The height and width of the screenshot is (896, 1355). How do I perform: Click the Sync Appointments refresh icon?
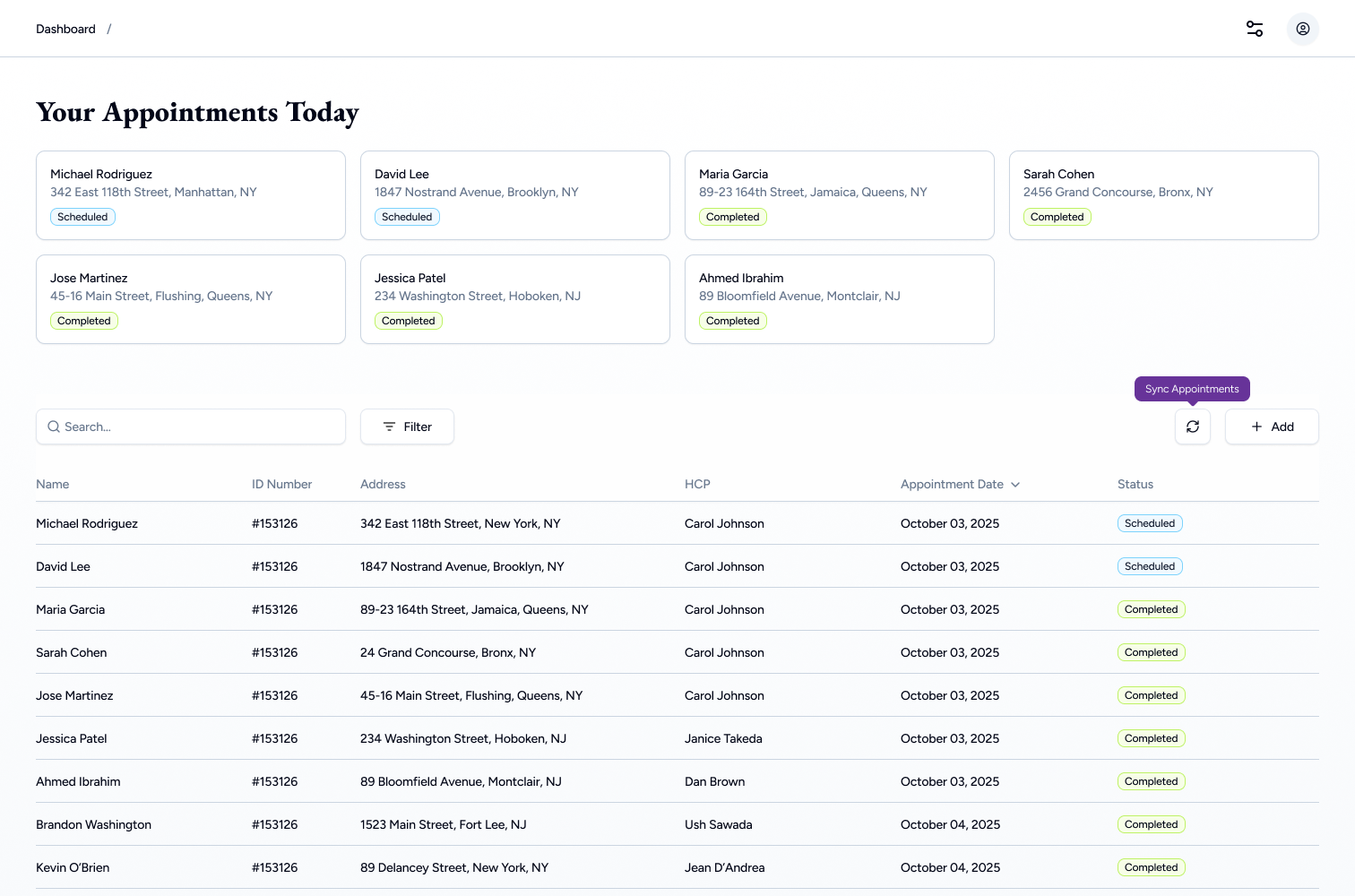click(1192, 426)
